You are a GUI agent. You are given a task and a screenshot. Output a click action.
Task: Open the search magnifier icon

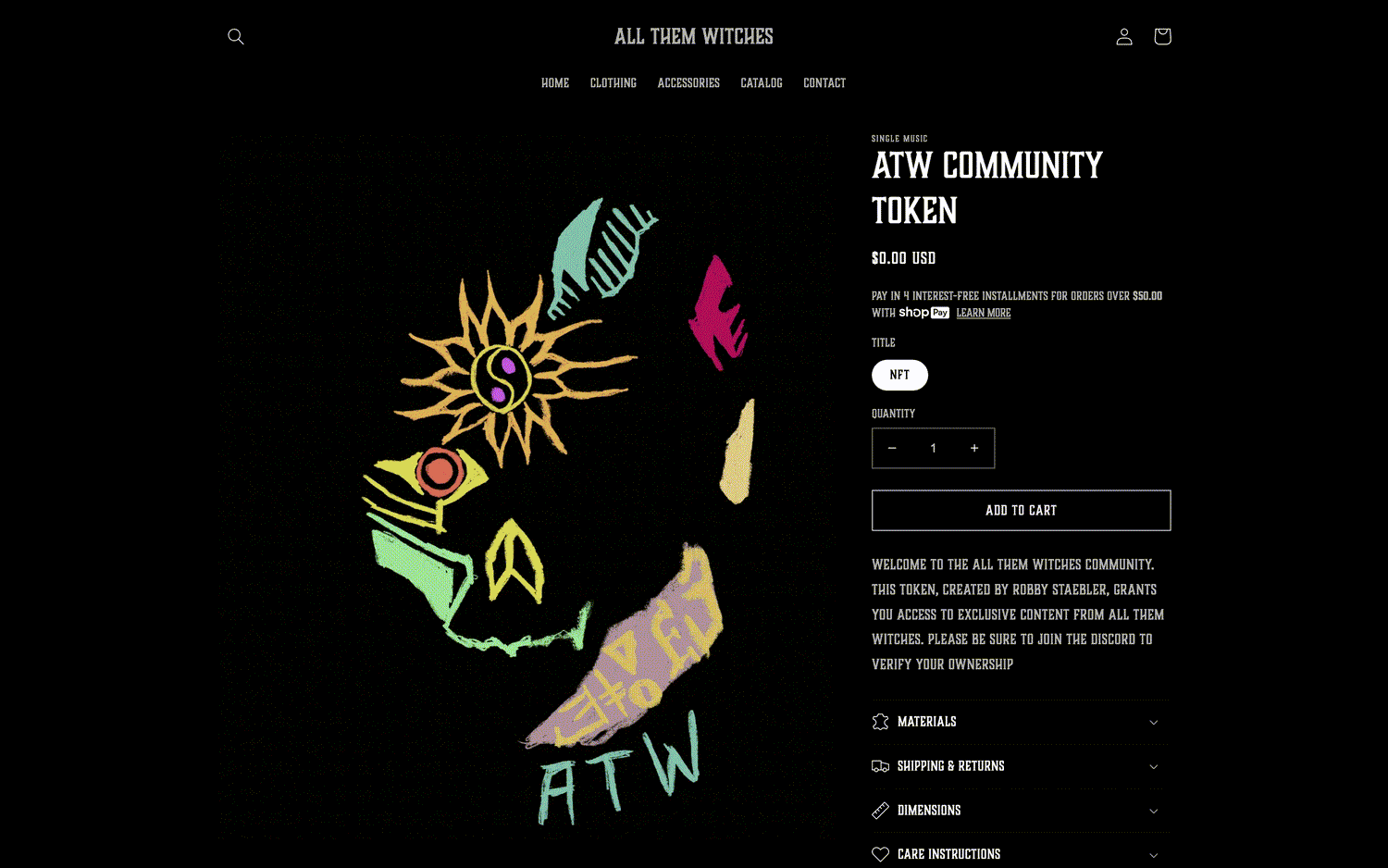pos(236,36)
